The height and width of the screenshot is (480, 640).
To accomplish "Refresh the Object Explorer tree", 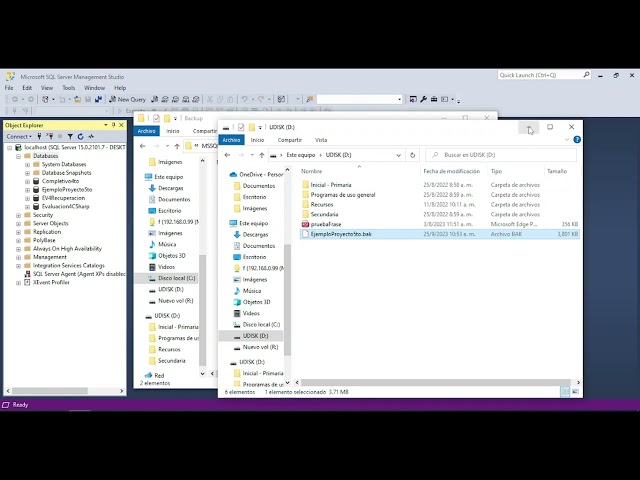I will pyautogui.click(x=80, y=136).
